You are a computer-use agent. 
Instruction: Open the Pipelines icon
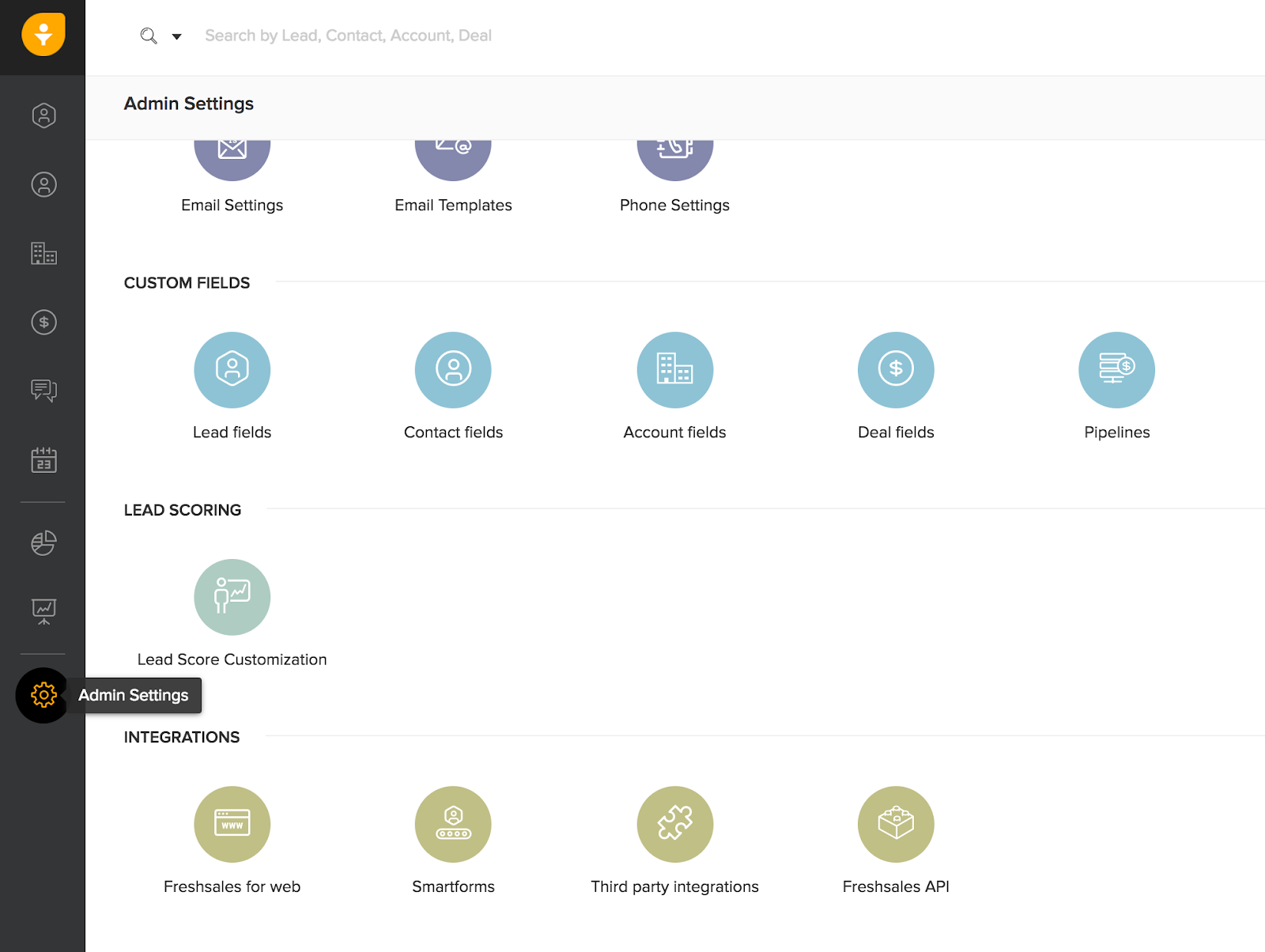pos(1117,370)
